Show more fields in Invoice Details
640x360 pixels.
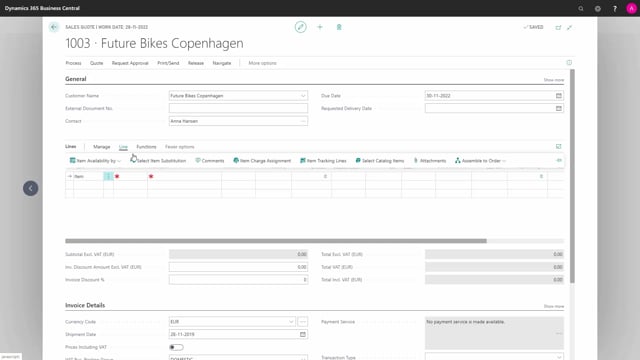point(553,306)
